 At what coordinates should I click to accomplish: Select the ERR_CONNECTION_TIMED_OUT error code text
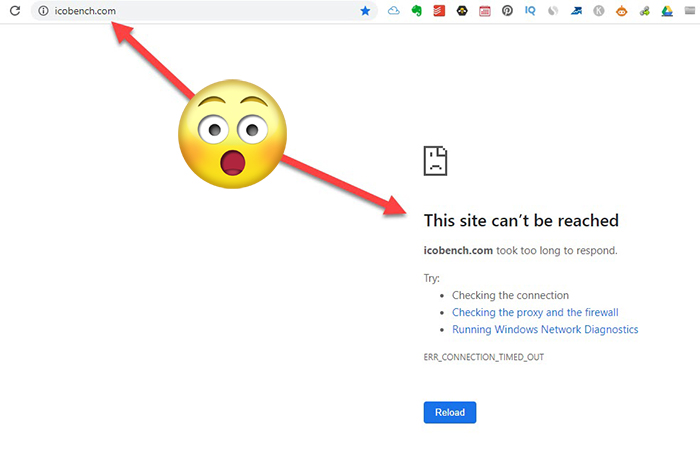483,357
